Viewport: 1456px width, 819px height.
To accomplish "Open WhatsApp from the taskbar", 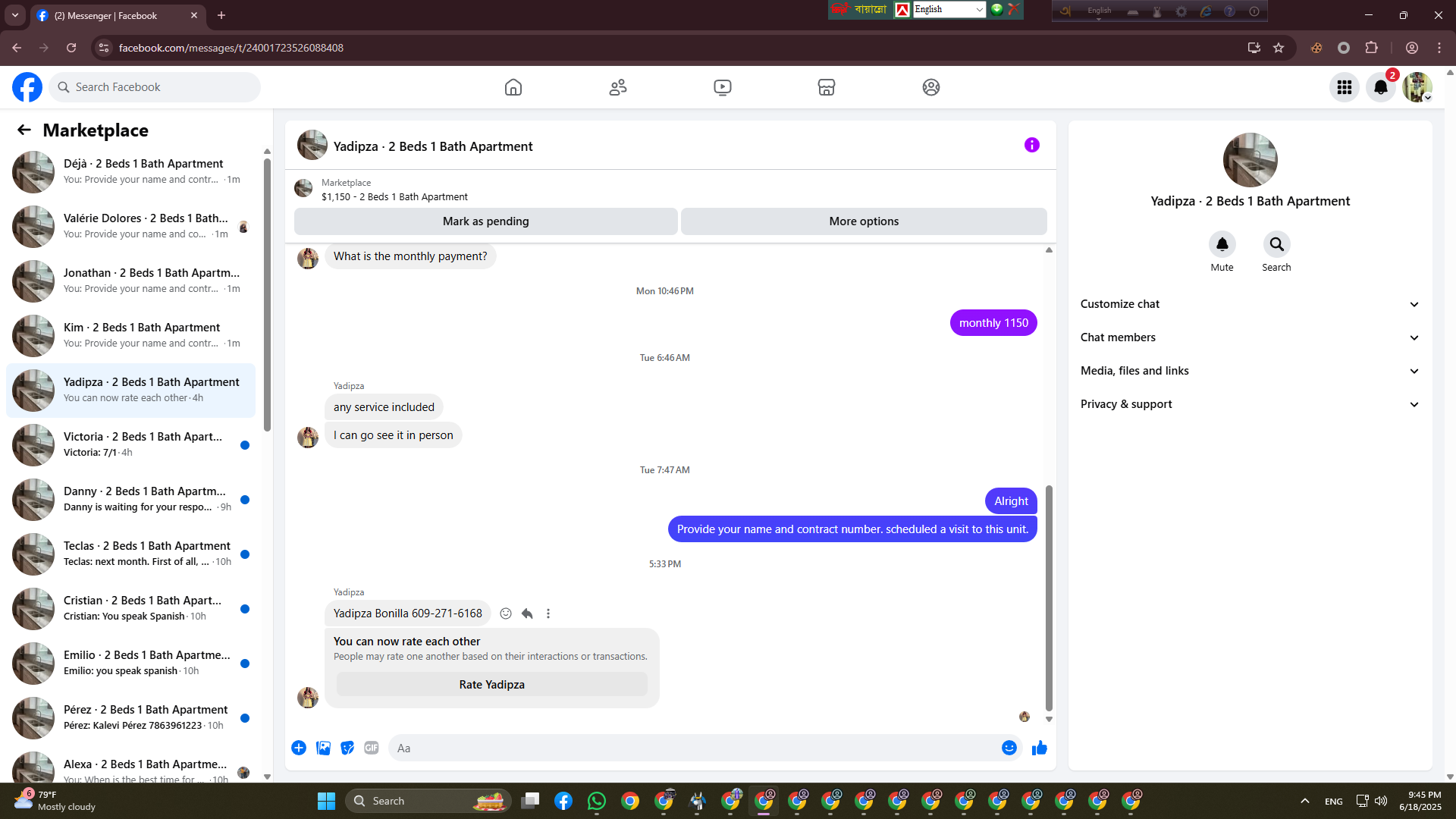I will click(597, 801).
